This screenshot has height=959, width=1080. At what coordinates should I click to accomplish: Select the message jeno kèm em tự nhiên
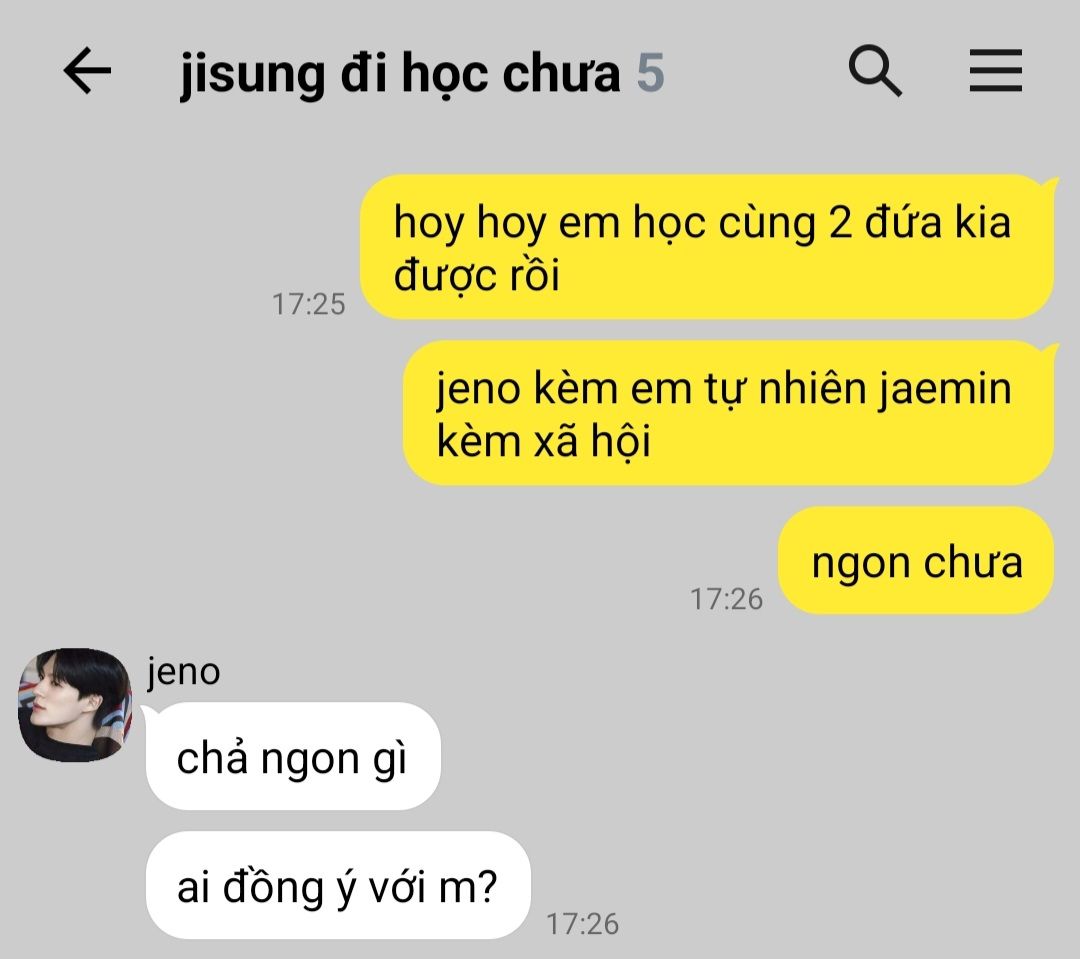click(x=728, y=413)
